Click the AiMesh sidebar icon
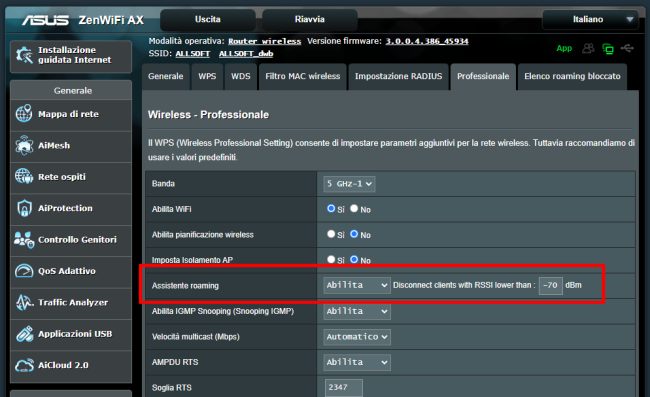 (x=24, y=145)
